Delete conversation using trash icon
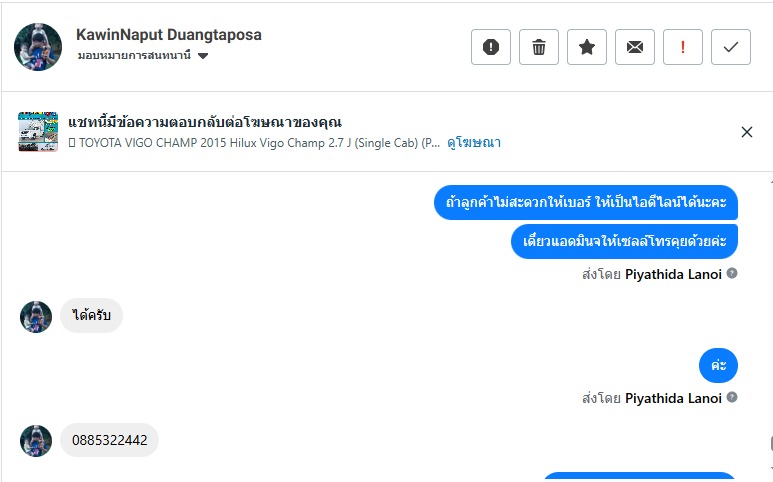Screen dimensions: 773x482 point(539,47)
